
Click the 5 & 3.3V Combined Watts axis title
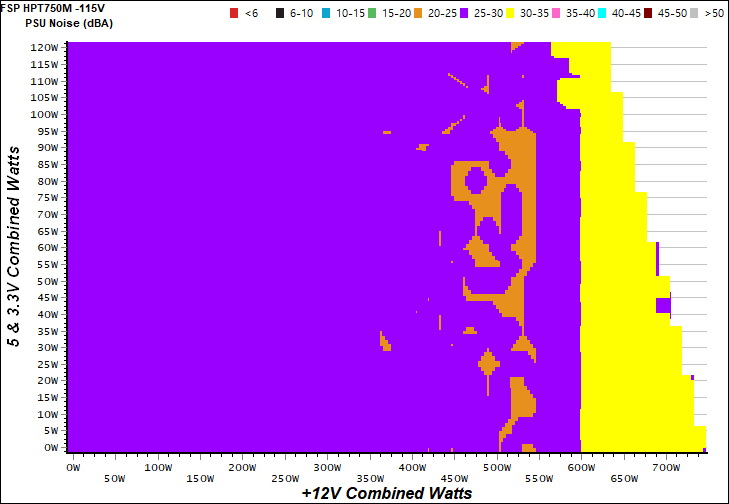(x=13, y=246)
